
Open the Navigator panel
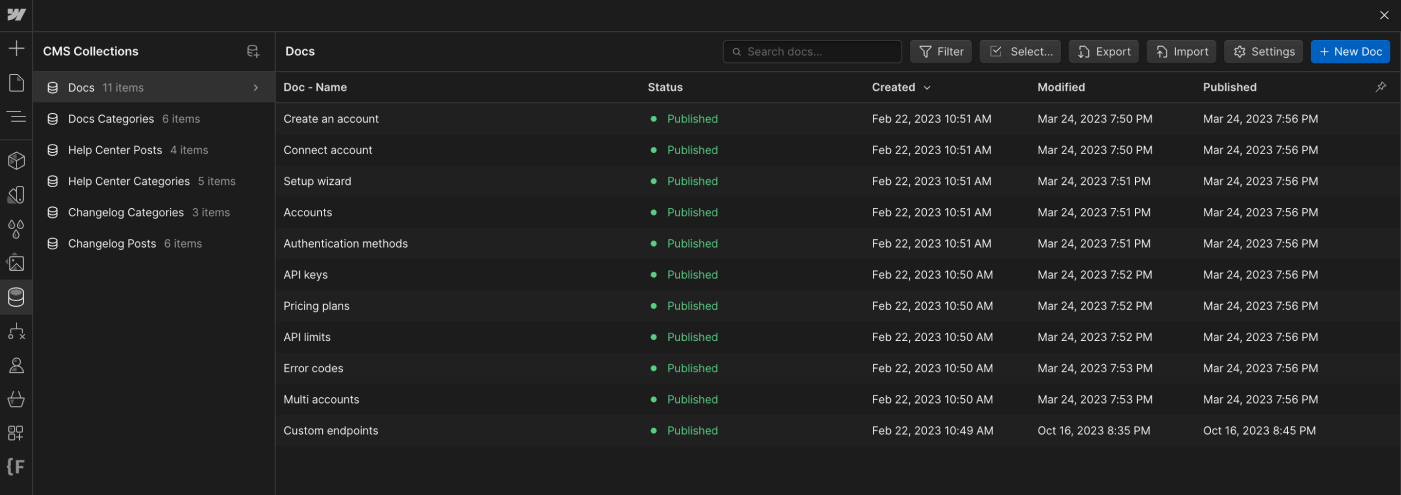[x=16, y=117]
